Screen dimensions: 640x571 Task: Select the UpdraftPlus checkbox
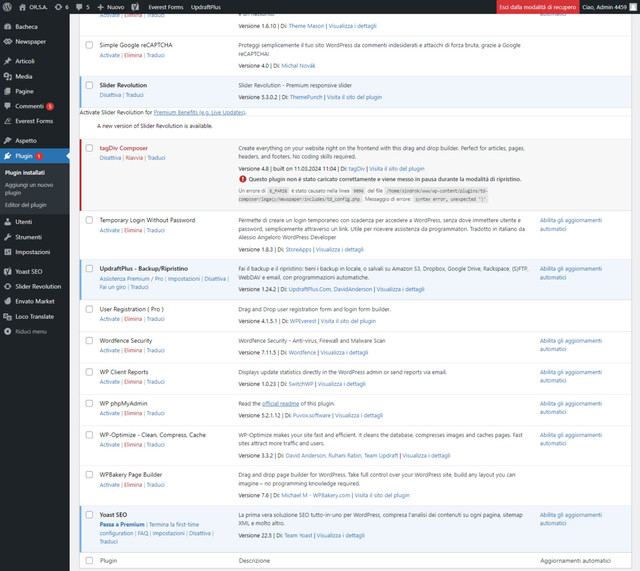click(x=89, y=268)
